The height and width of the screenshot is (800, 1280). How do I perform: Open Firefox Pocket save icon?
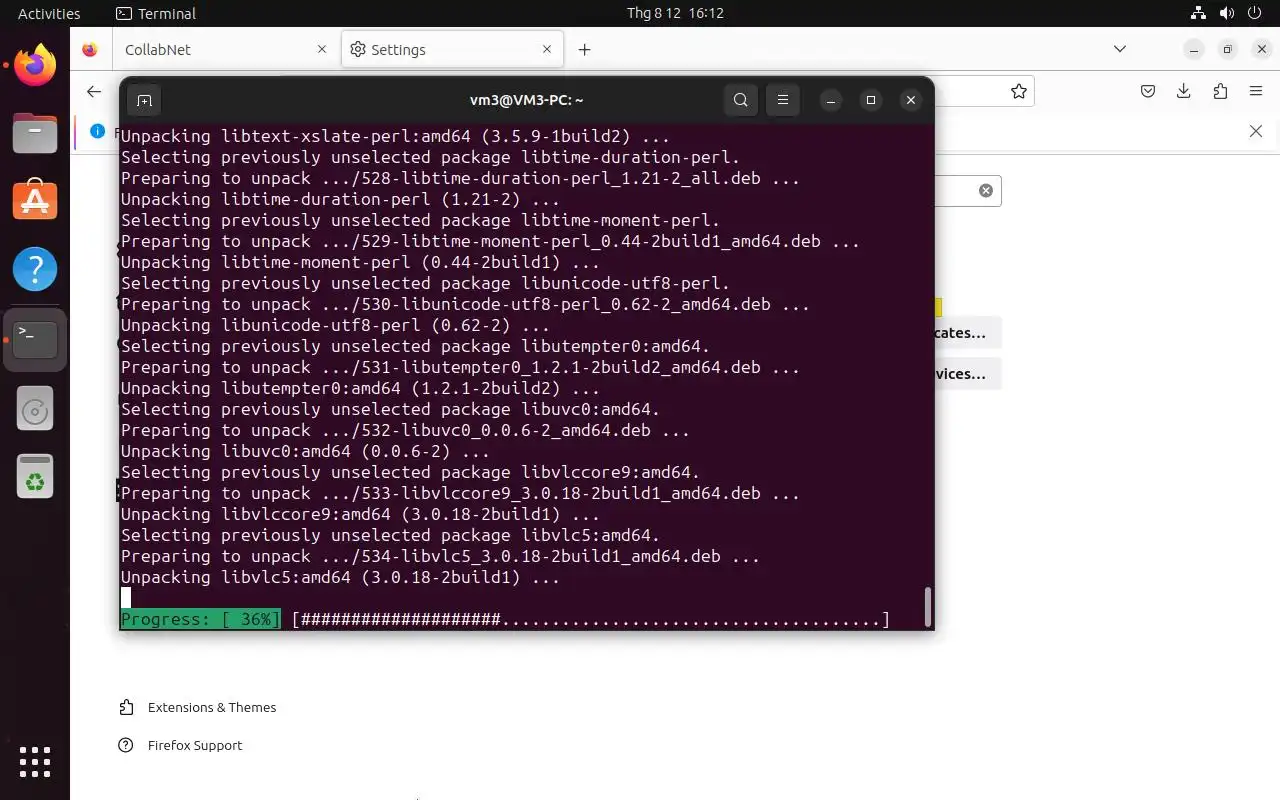click(x=1148, y=91)
